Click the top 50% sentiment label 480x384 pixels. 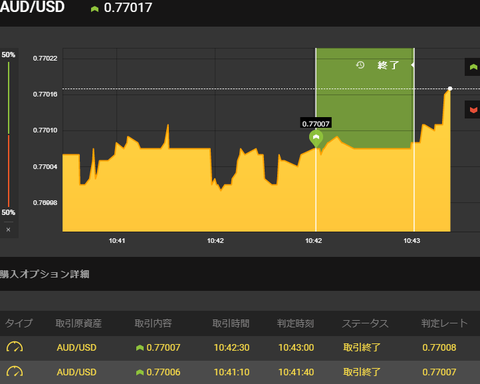tap(8, 55)
